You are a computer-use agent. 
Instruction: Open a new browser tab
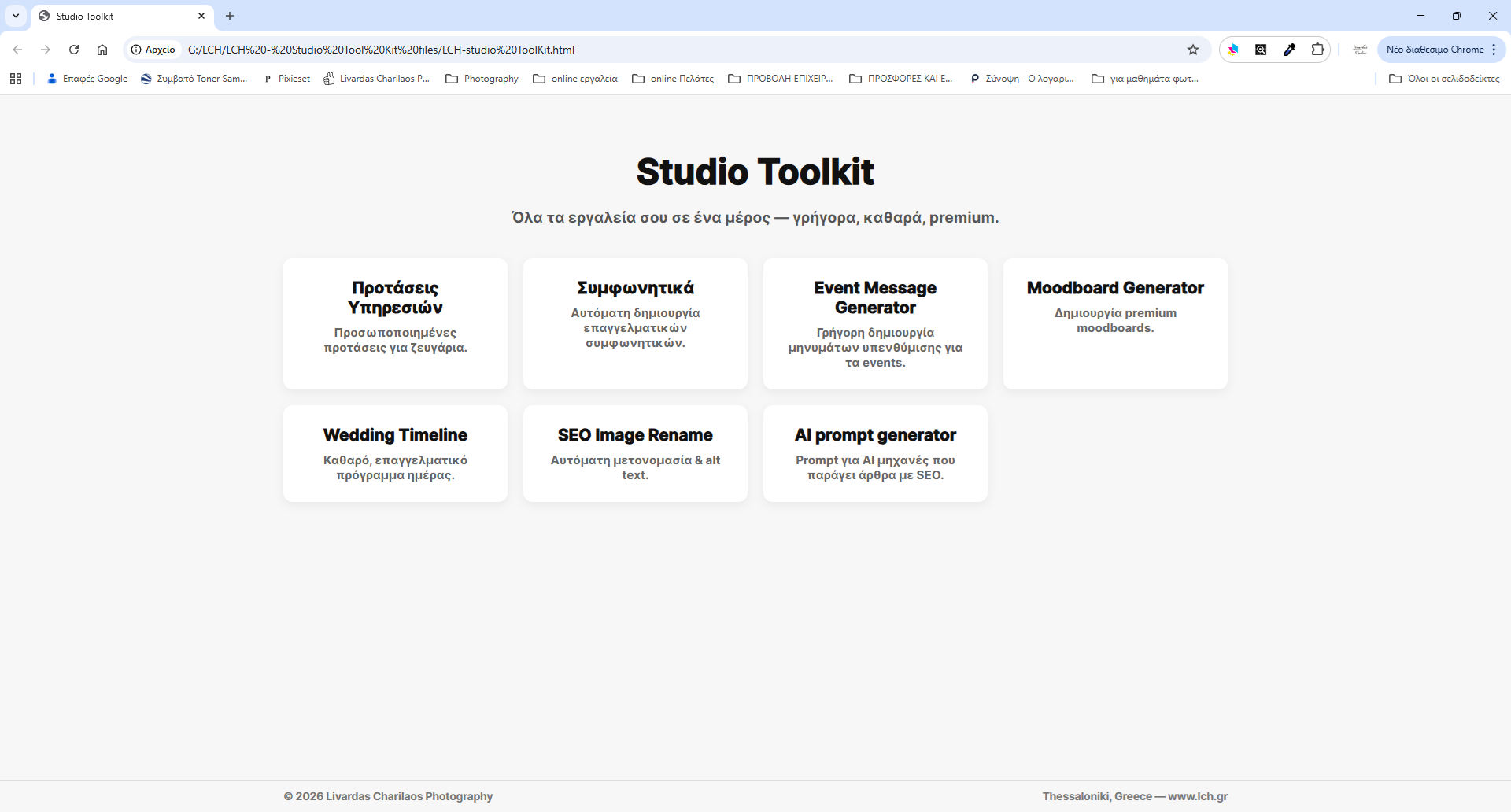(x=230, y=16)
